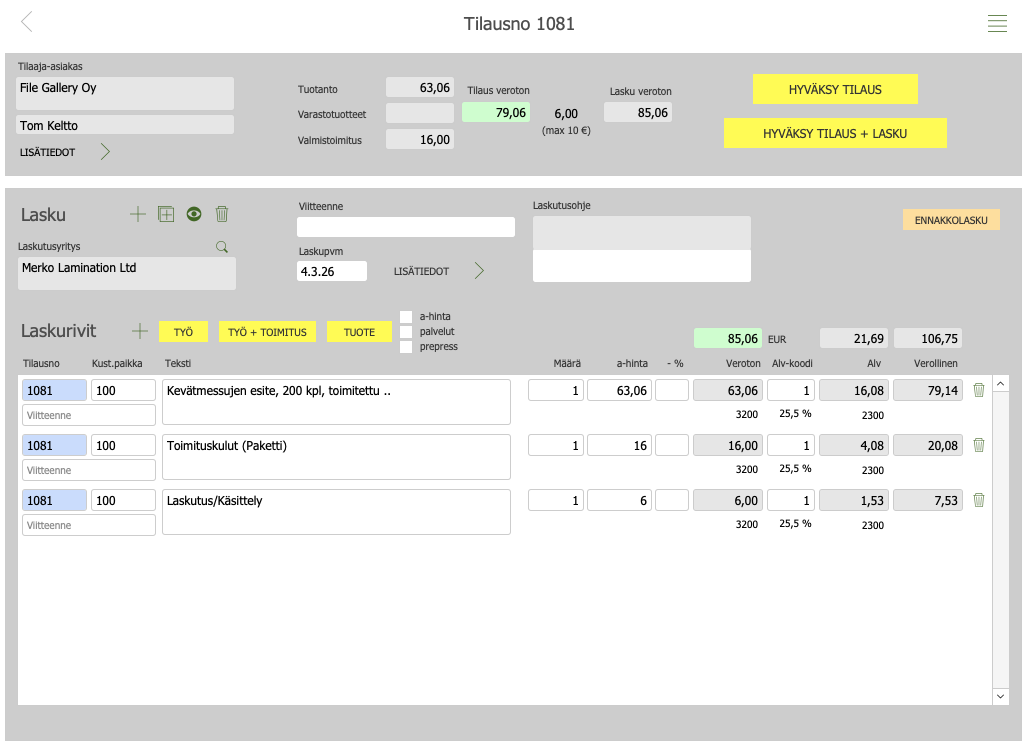Click the duplicate invoice icon beside Lasku
Image resolution: width=1027 pixels, height=746 pixels.
166,214
